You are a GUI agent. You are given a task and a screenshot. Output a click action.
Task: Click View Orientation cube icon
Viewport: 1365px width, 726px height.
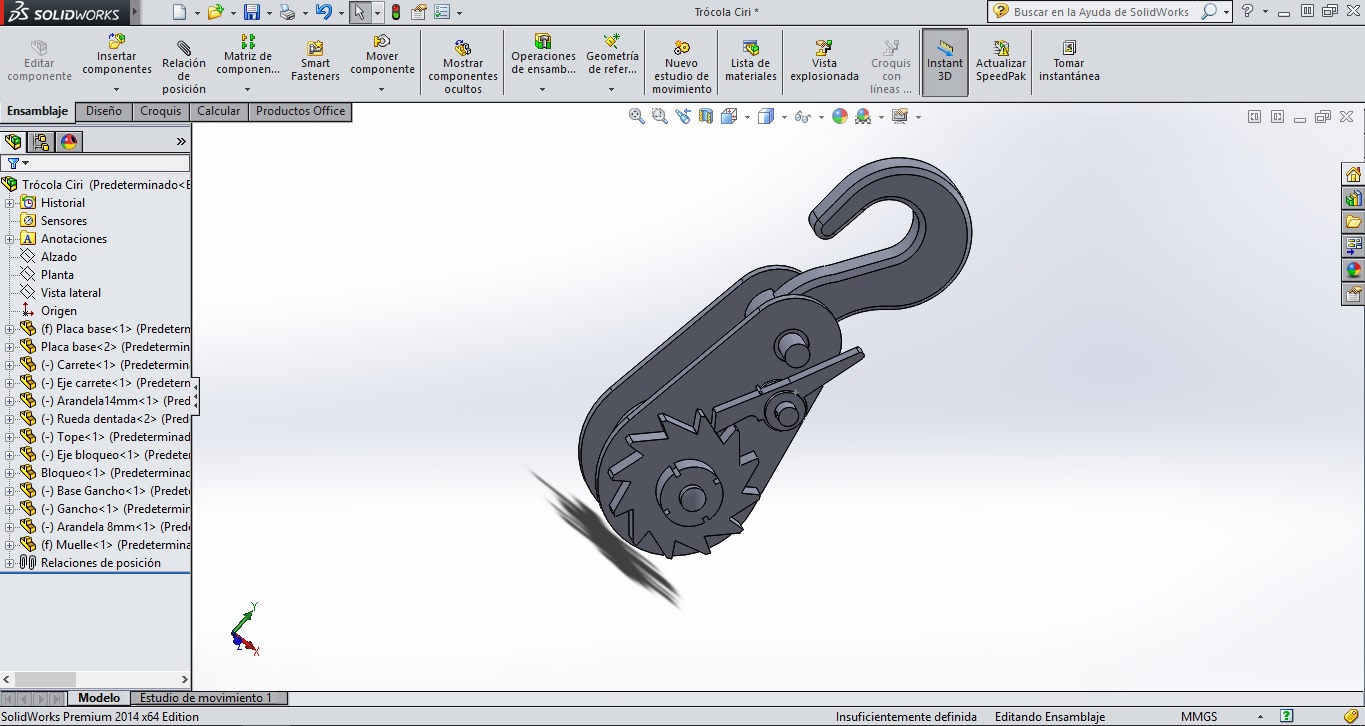tap(729, 116)
